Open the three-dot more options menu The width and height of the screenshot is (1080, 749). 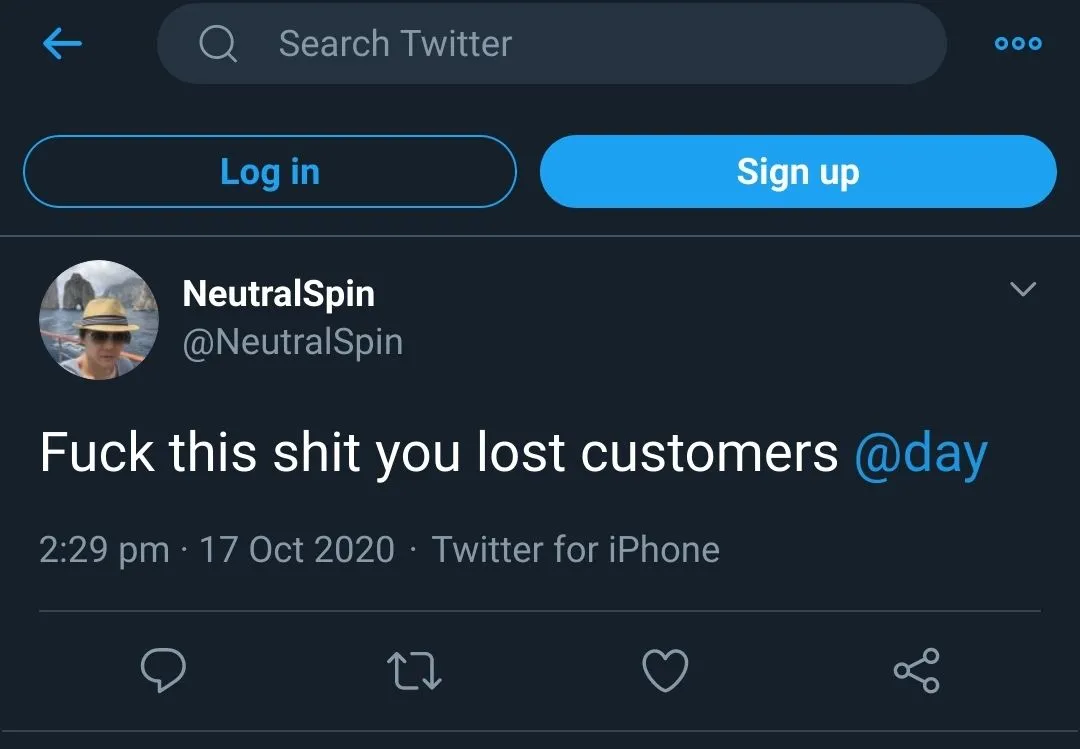coord(1018,44)
